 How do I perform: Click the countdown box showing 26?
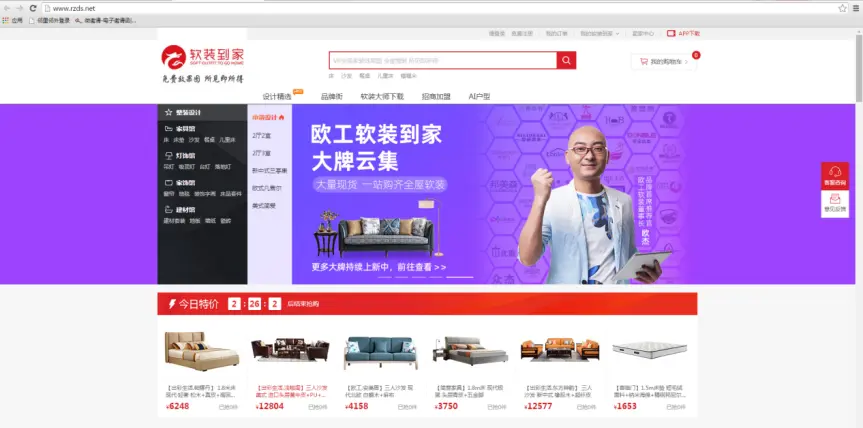[254, 304]
